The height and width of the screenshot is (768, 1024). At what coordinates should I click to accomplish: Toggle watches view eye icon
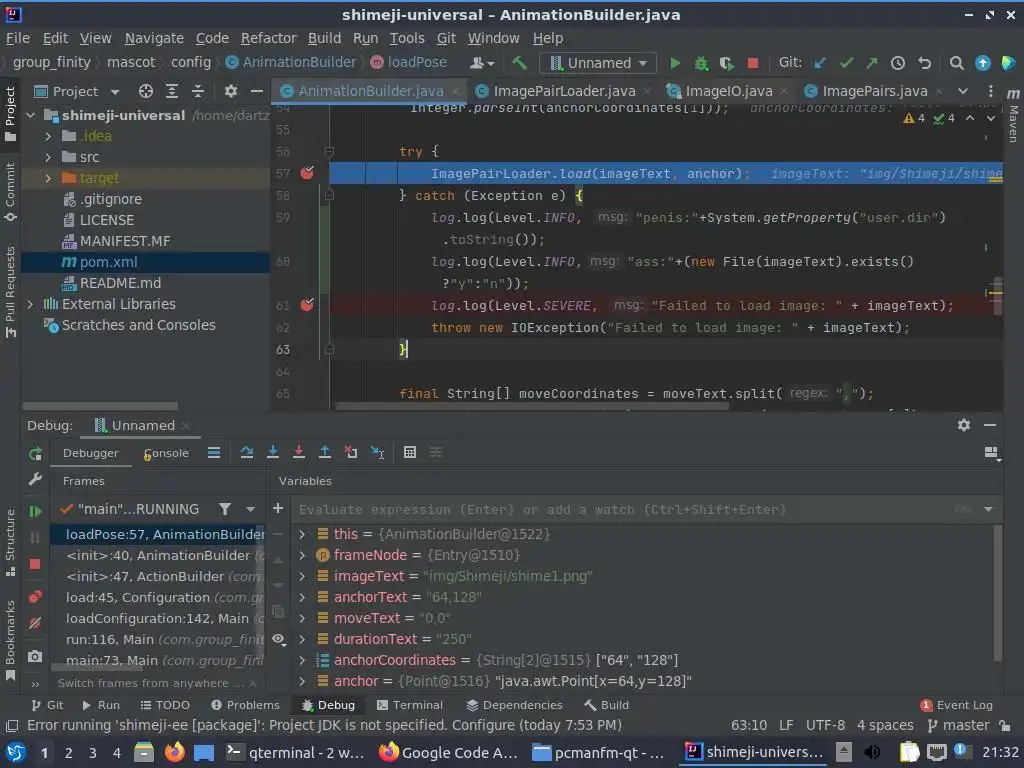278,639
